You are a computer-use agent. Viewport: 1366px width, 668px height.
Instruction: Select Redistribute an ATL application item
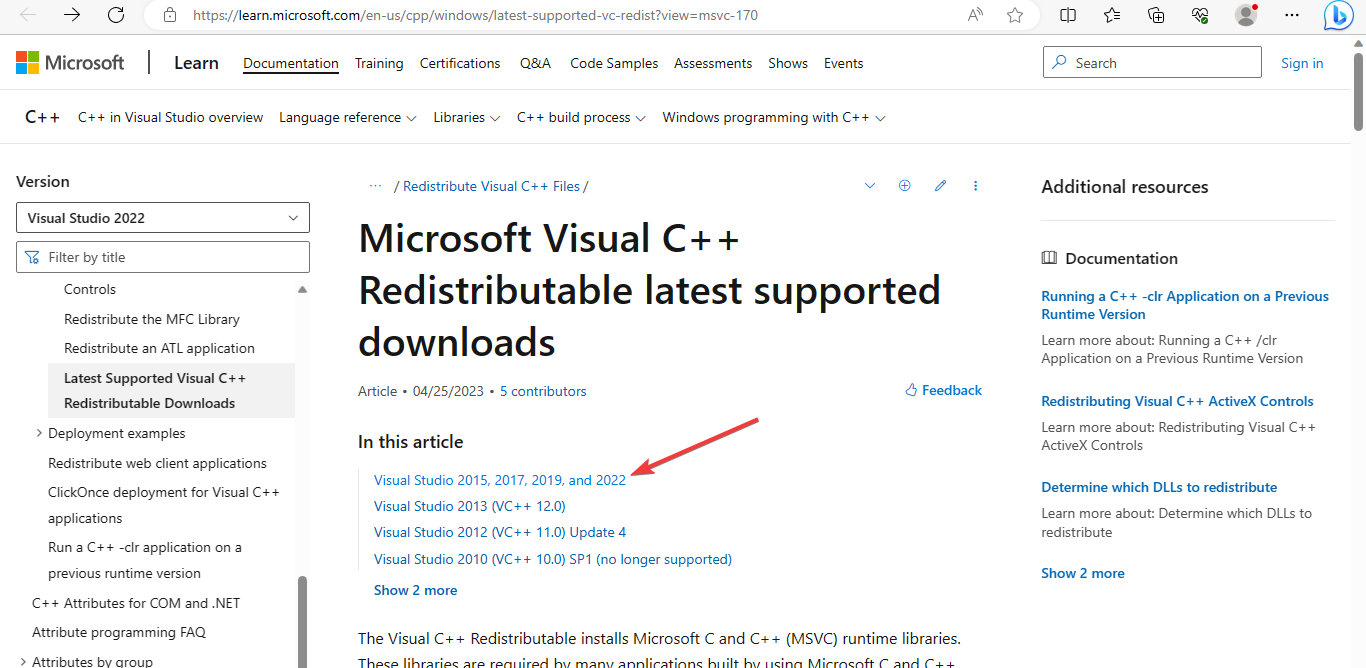159,348
